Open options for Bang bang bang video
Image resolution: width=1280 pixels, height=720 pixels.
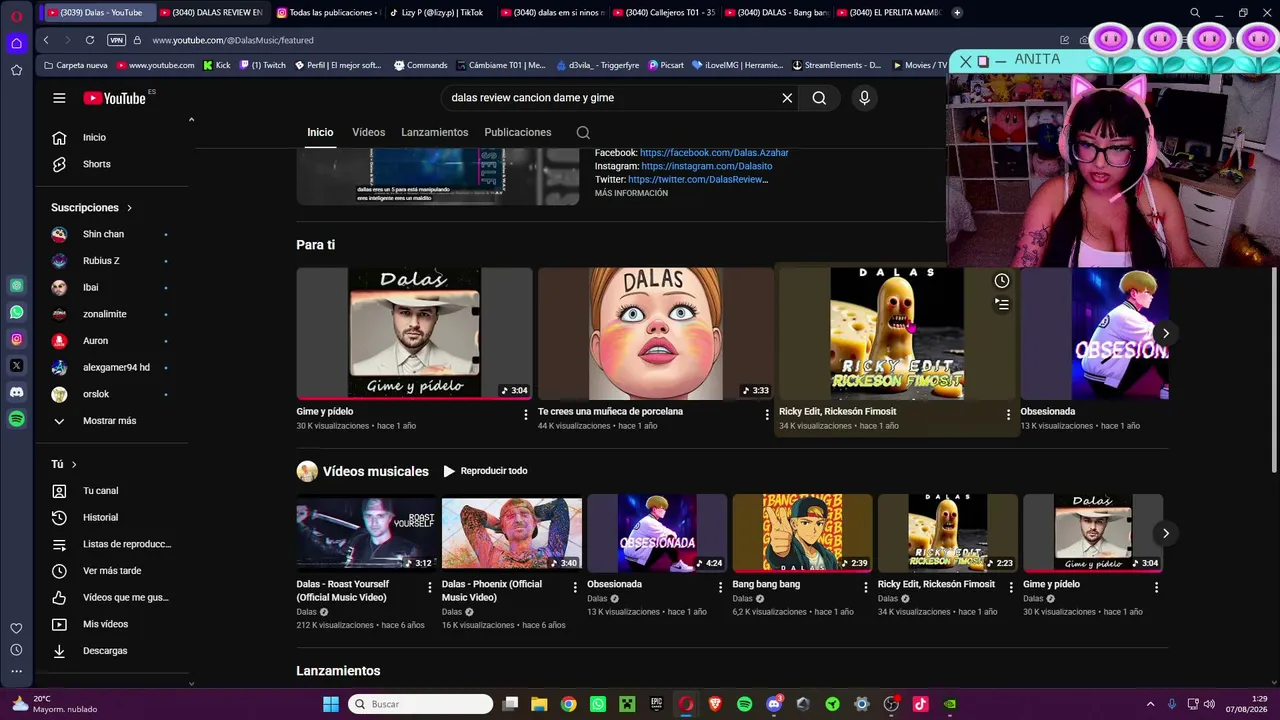(866, 588)
